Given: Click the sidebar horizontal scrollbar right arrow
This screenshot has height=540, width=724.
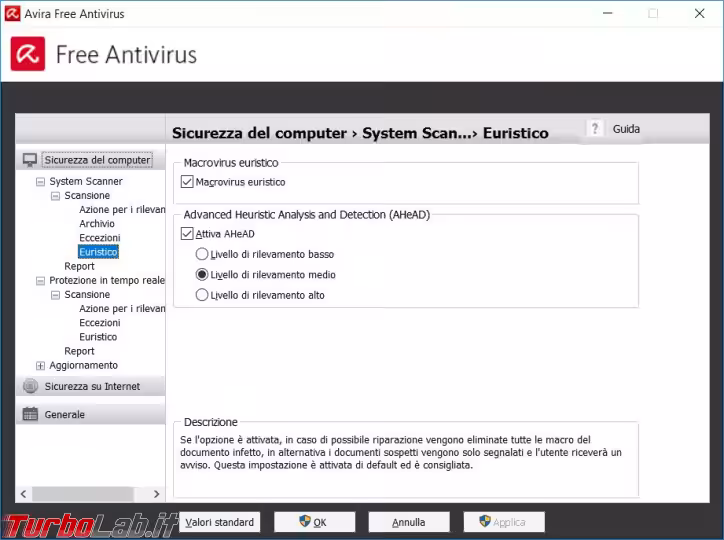Looking at the screenshot, I should tap(156, 494).
